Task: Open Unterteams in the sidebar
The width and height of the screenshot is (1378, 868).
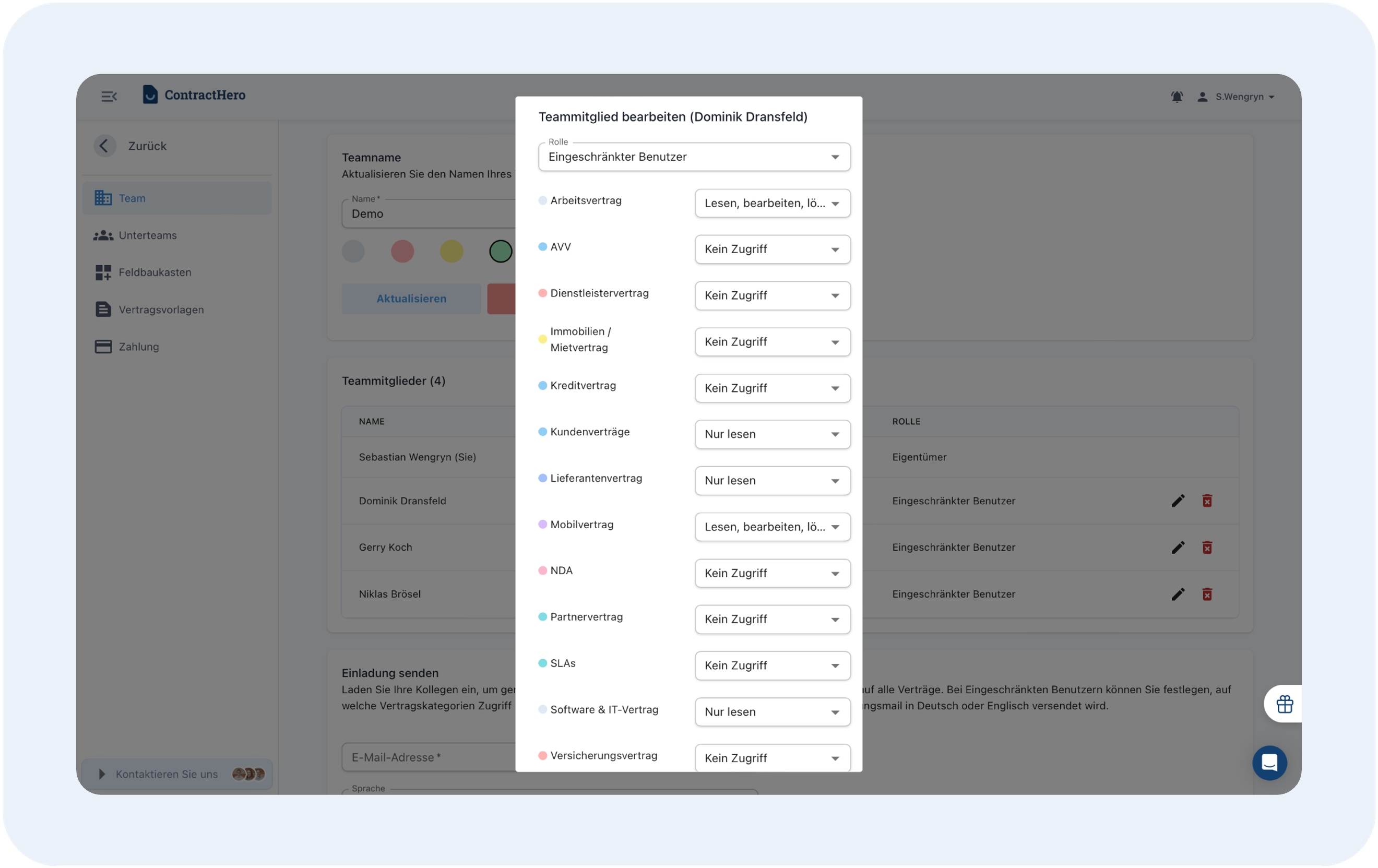Action: [x=148, y=235]
